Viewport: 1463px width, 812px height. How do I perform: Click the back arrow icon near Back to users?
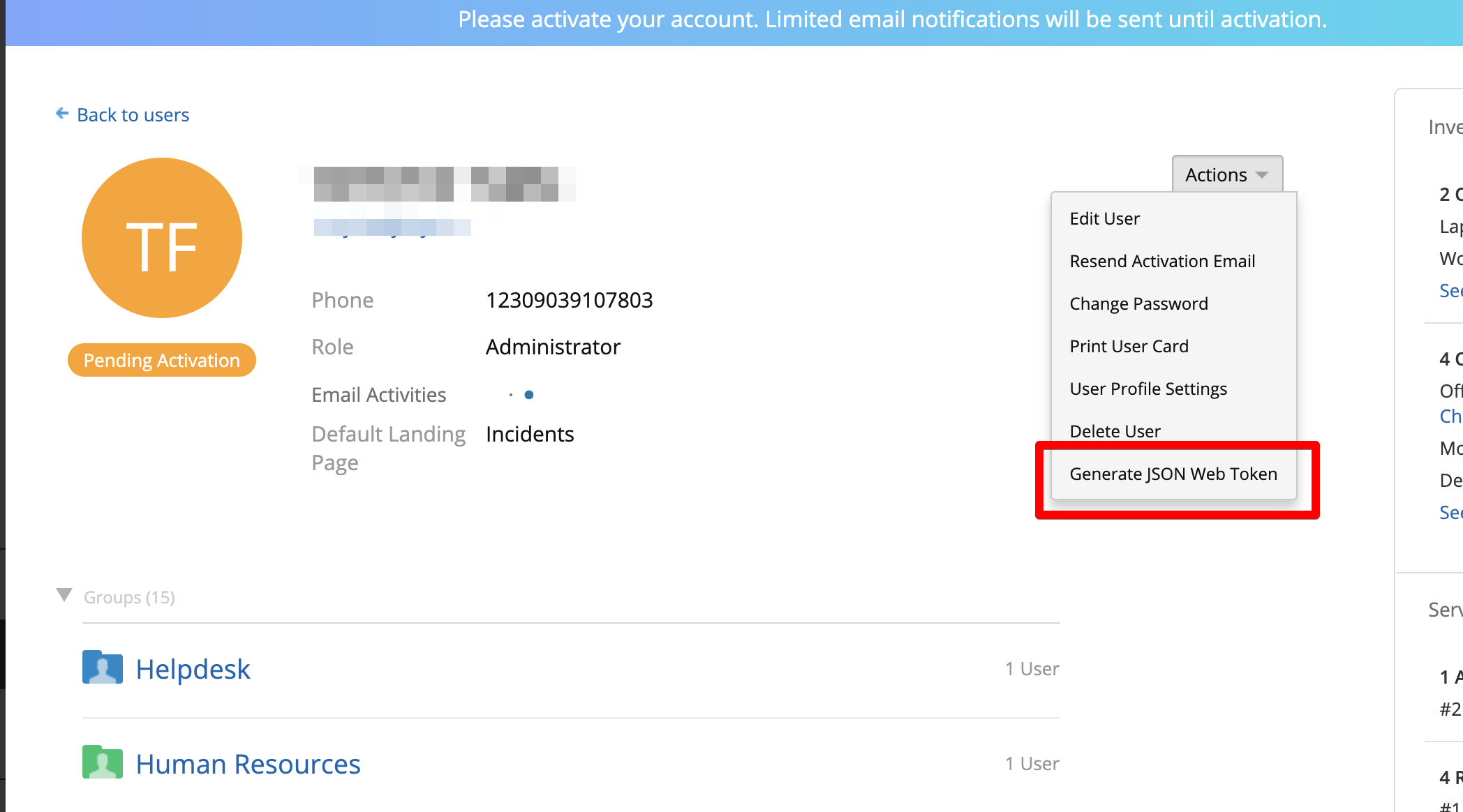[62, 114]
